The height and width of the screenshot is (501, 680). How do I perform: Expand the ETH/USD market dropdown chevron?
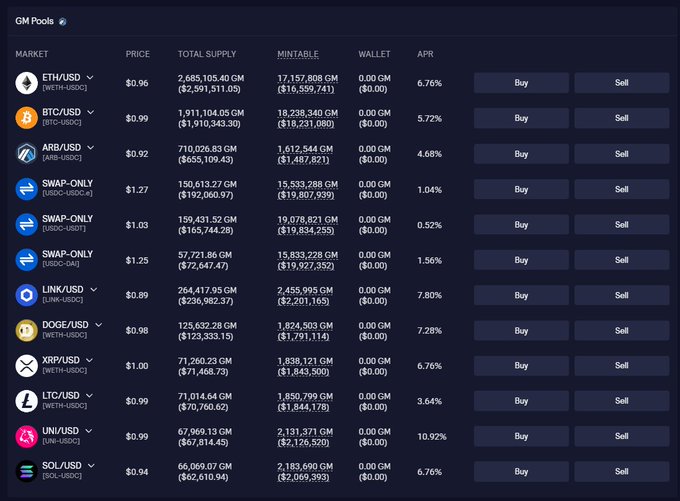click(x=90, y=77)
